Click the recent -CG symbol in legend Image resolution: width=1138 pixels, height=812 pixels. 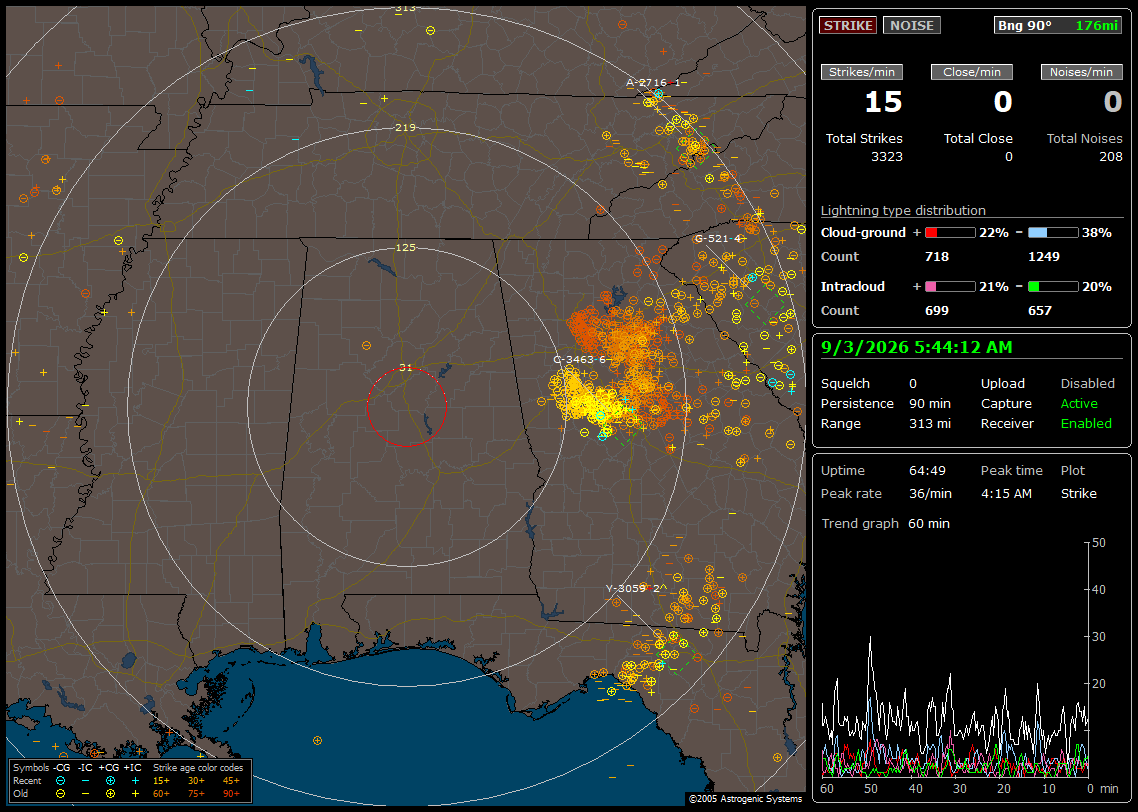[60, 781]
